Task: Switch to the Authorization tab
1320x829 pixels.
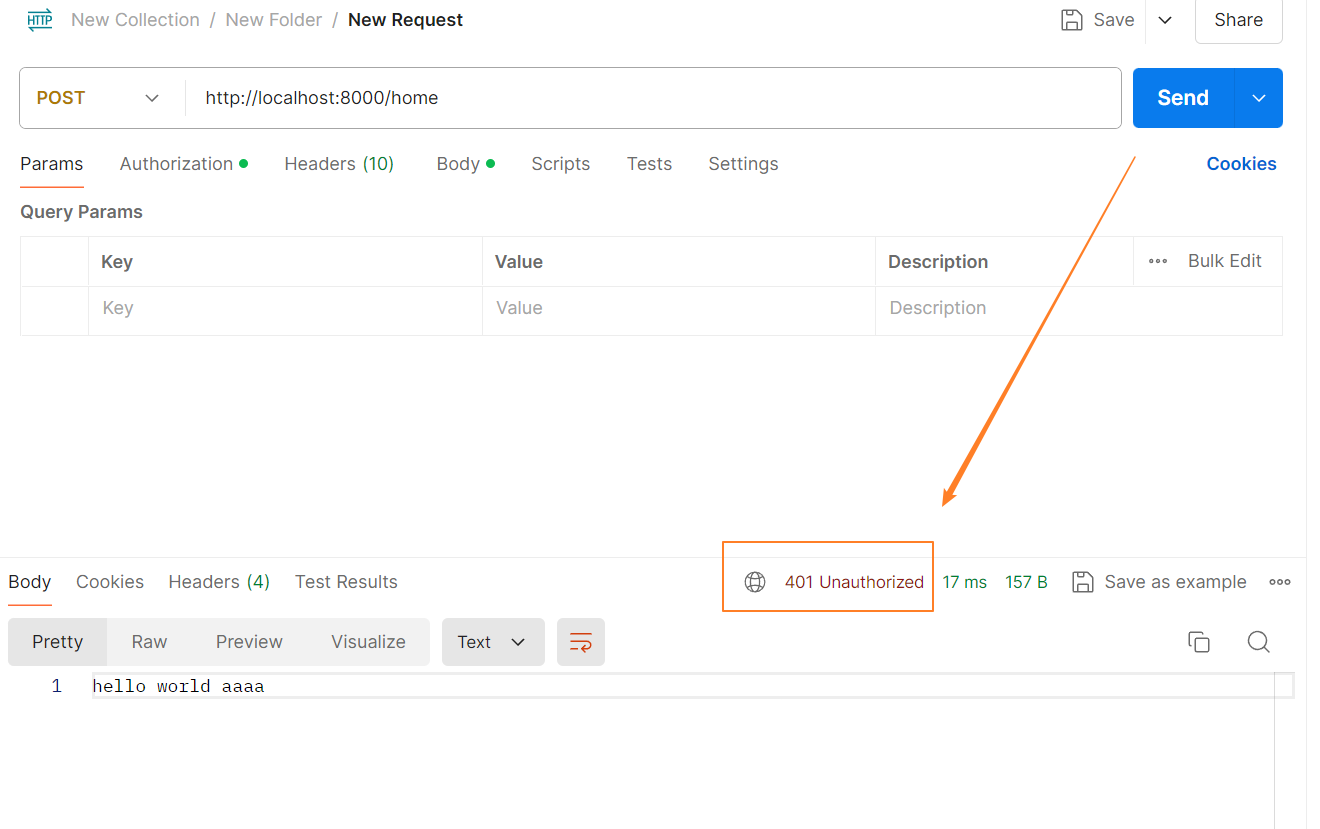Action: point(176,164)
